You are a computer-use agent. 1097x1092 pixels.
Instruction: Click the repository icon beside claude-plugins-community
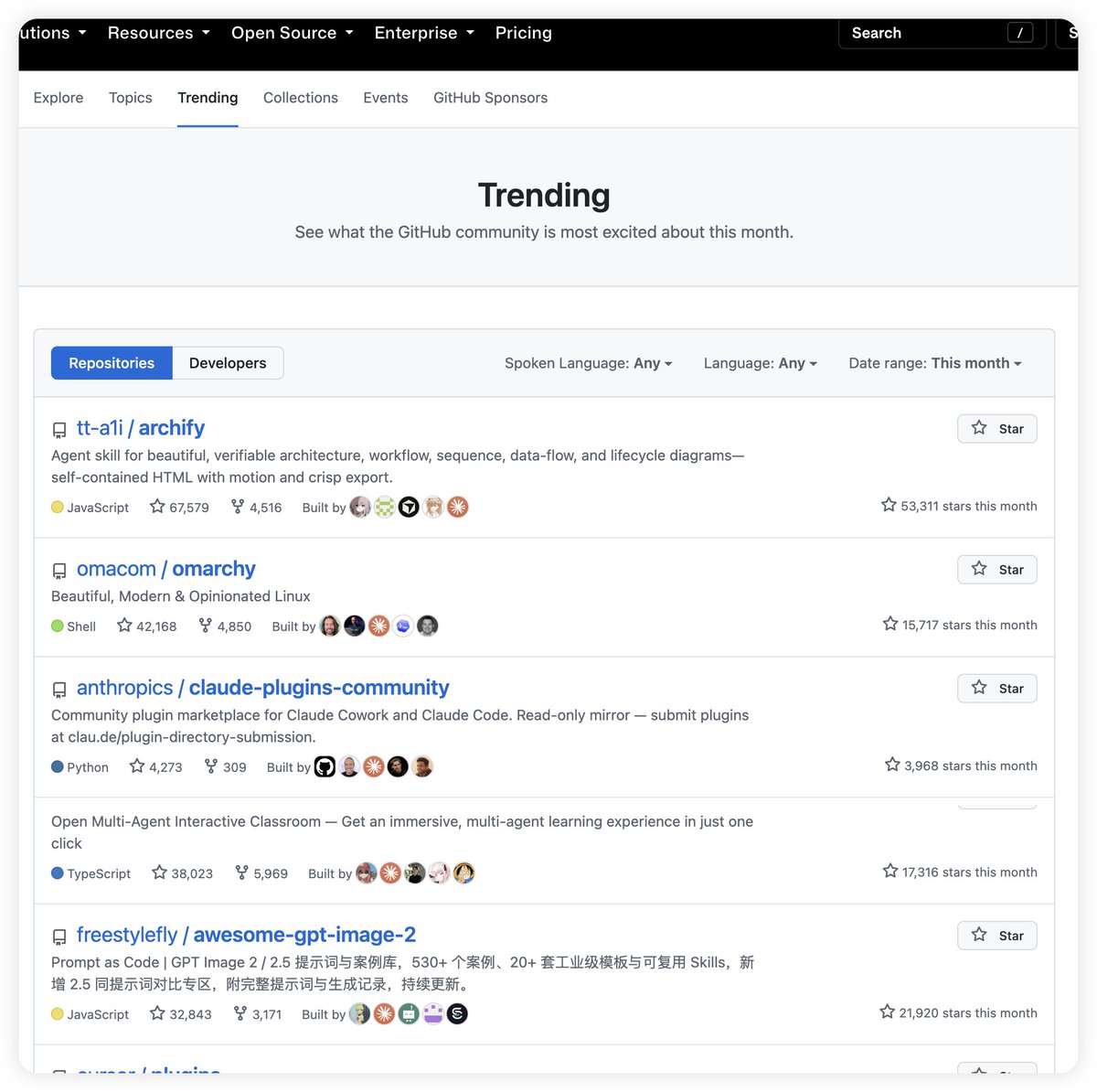click(59, 690)
